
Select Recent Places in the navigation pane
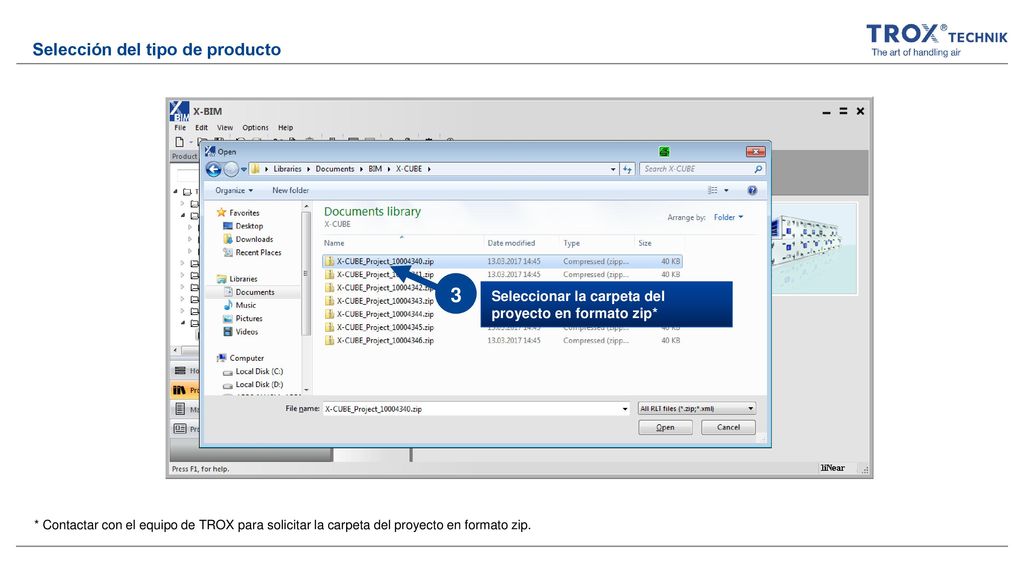pyautogui.click(x=259, y=253)
